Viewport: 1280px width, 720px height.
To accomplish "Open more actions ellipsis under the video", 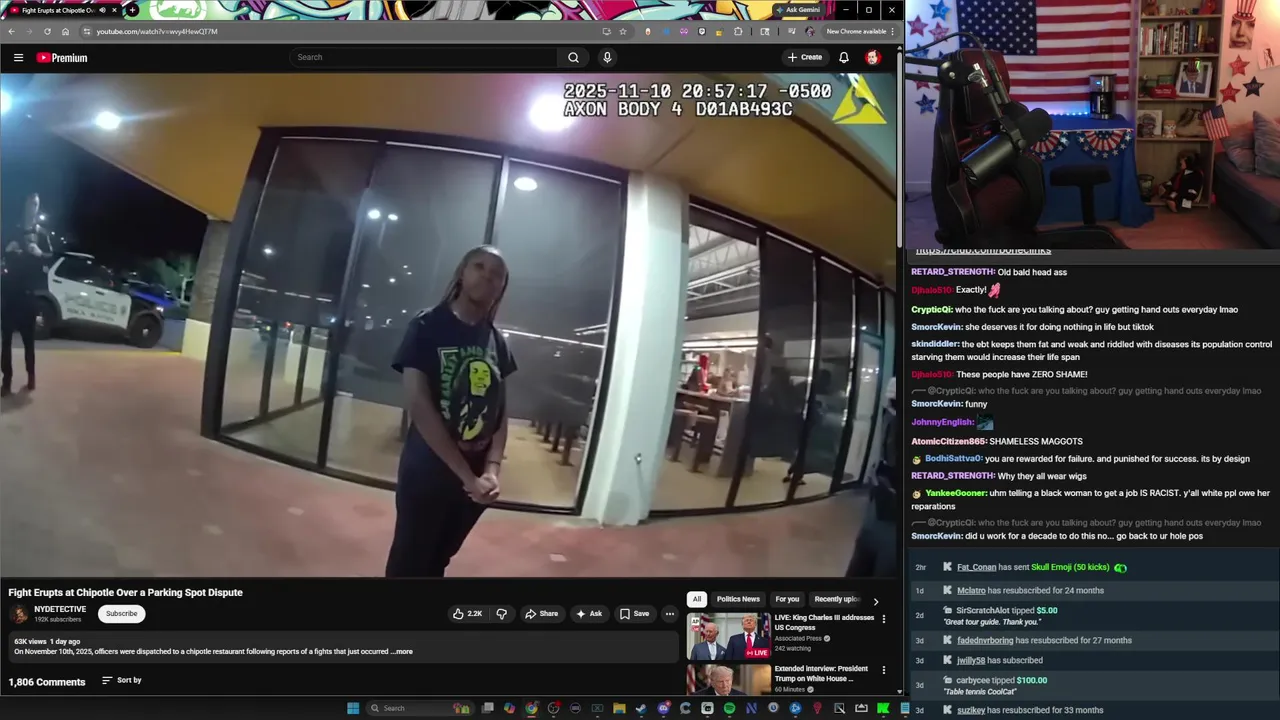I will pyautogui.click(x=670, y=614).
